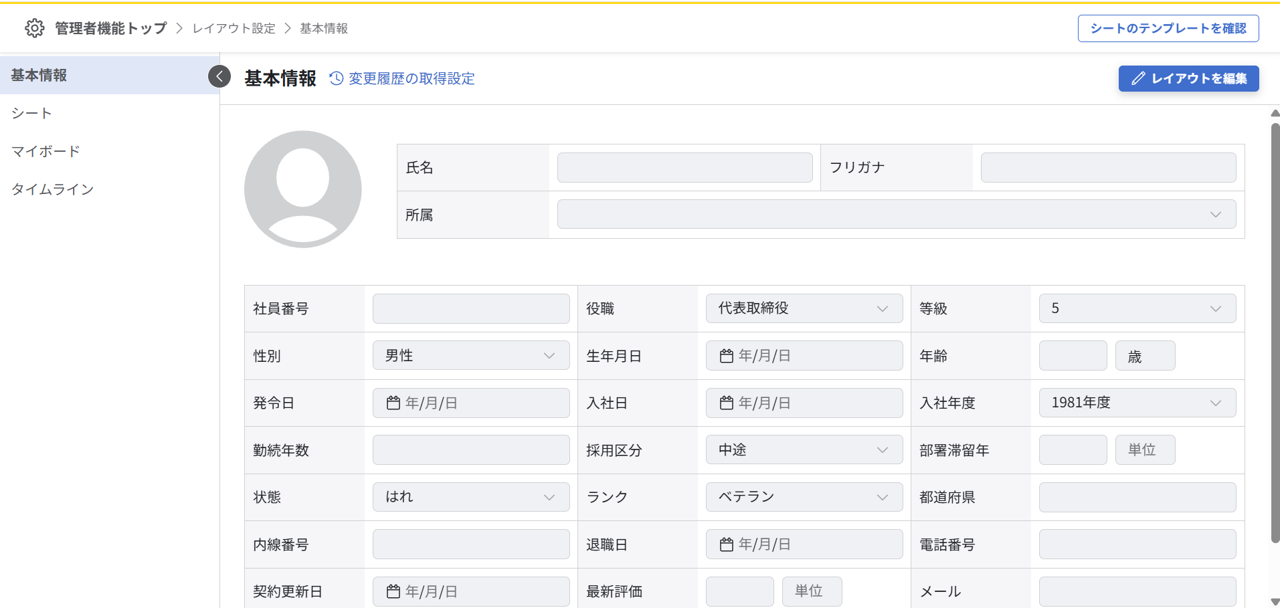This screenshot has width=1280, height=608.
Task: Click シートのテンプレートを確認 button
Action: [1168, 28]
